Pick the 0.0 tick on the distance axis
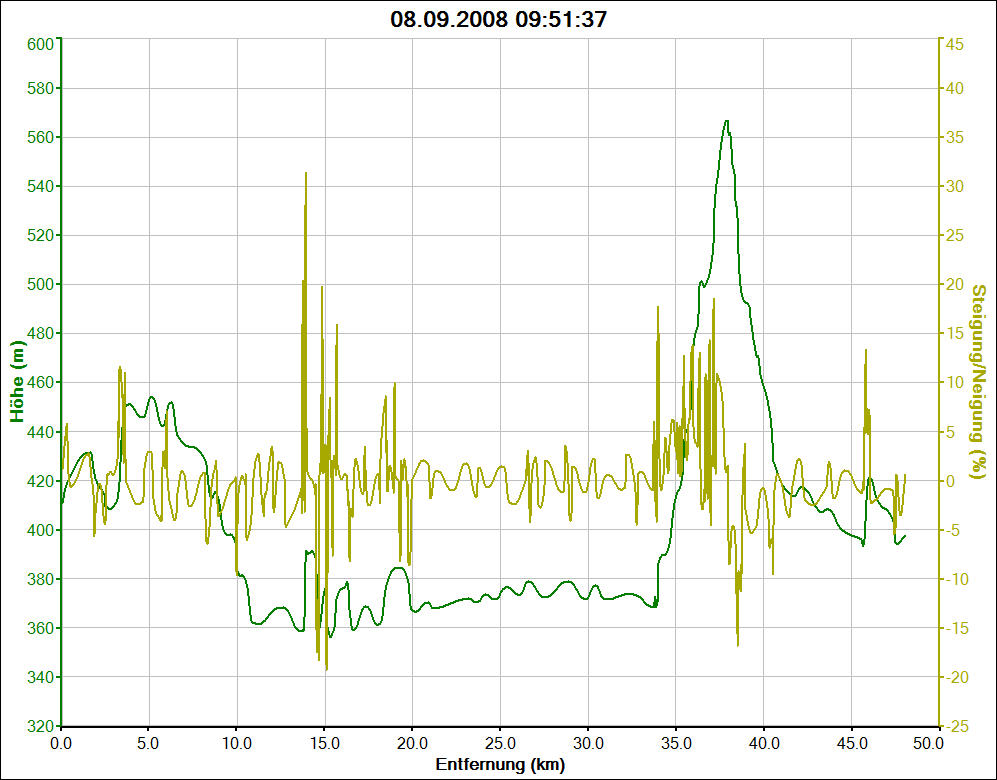Image resolution: width=997 pixels, height=780 pixels. (61, 743)
